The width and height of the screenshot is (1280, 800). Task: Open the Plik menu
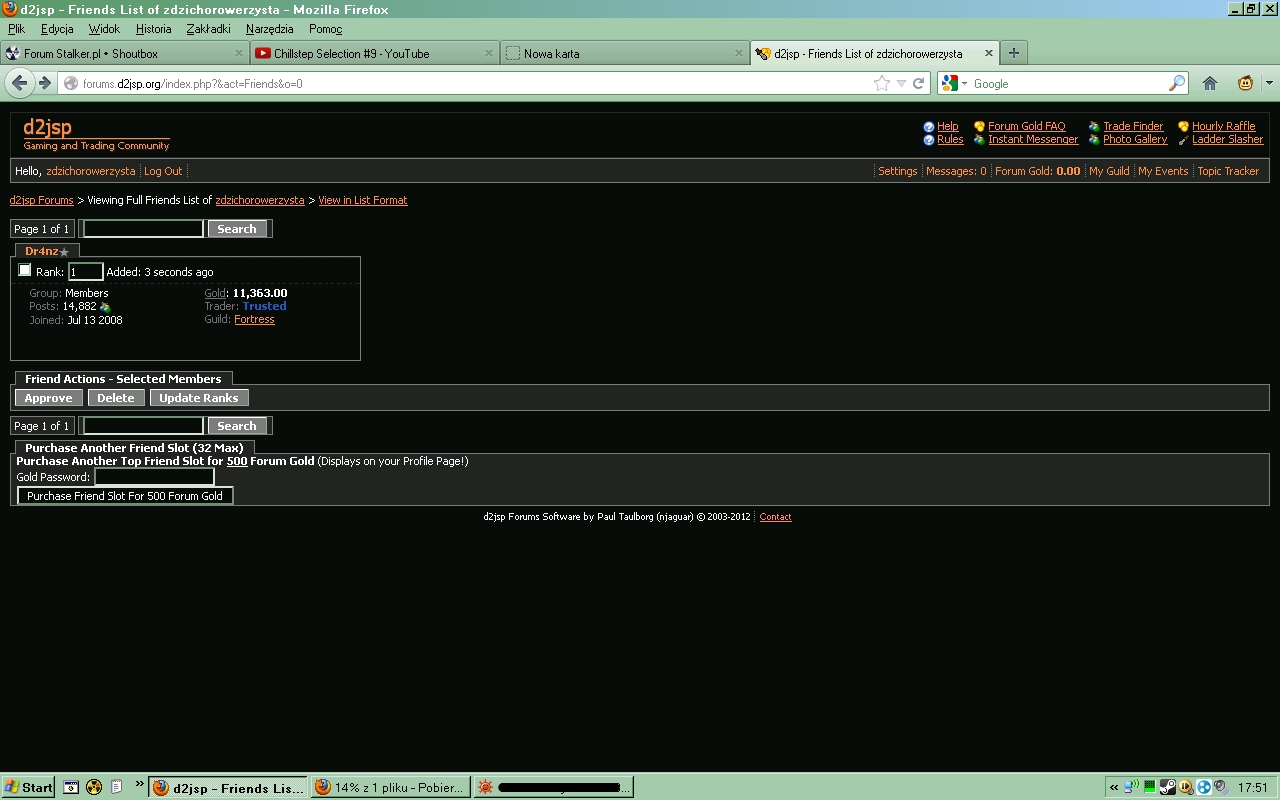click(x=16, y=29)
